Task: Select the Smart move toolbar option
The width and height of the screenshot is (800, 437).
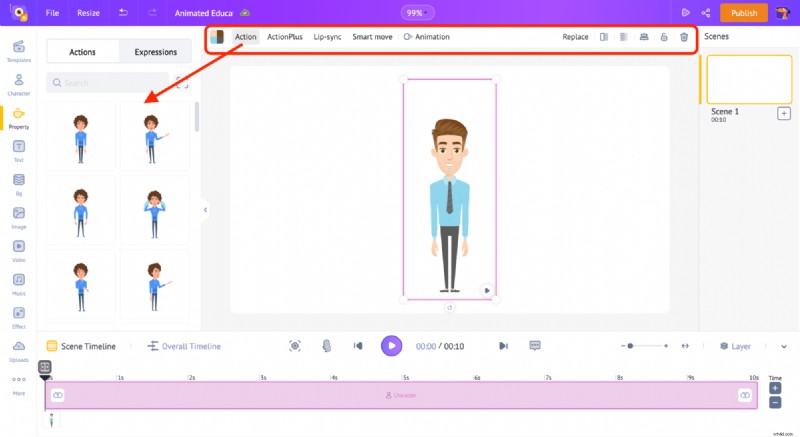Action: tap(372, 37)
